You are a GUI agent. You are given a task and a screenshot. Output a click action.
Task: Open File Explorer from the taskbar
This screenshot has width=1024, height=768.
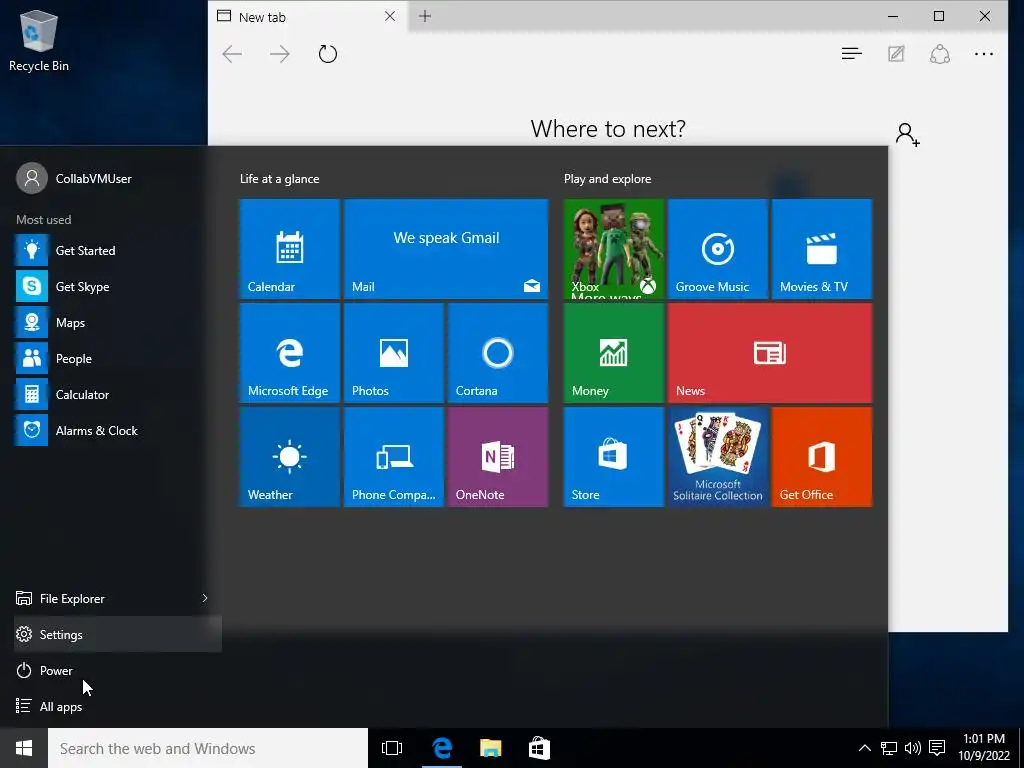[490, 748]
